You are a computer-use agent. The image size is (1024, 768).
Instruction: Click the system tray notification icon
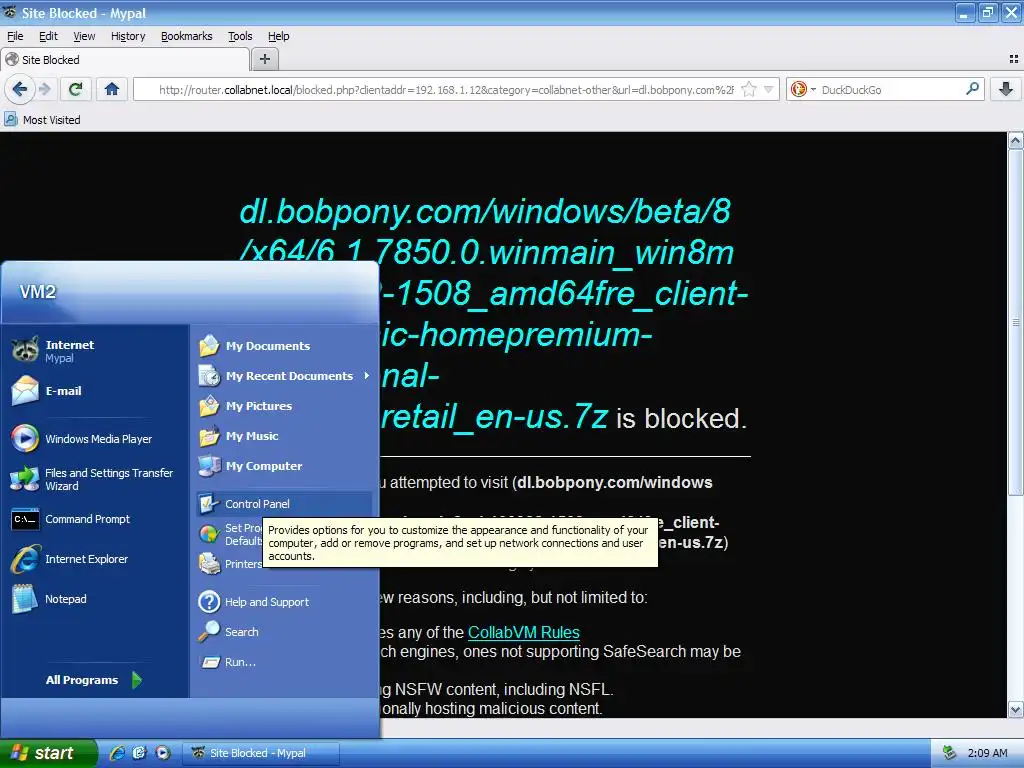950,753
